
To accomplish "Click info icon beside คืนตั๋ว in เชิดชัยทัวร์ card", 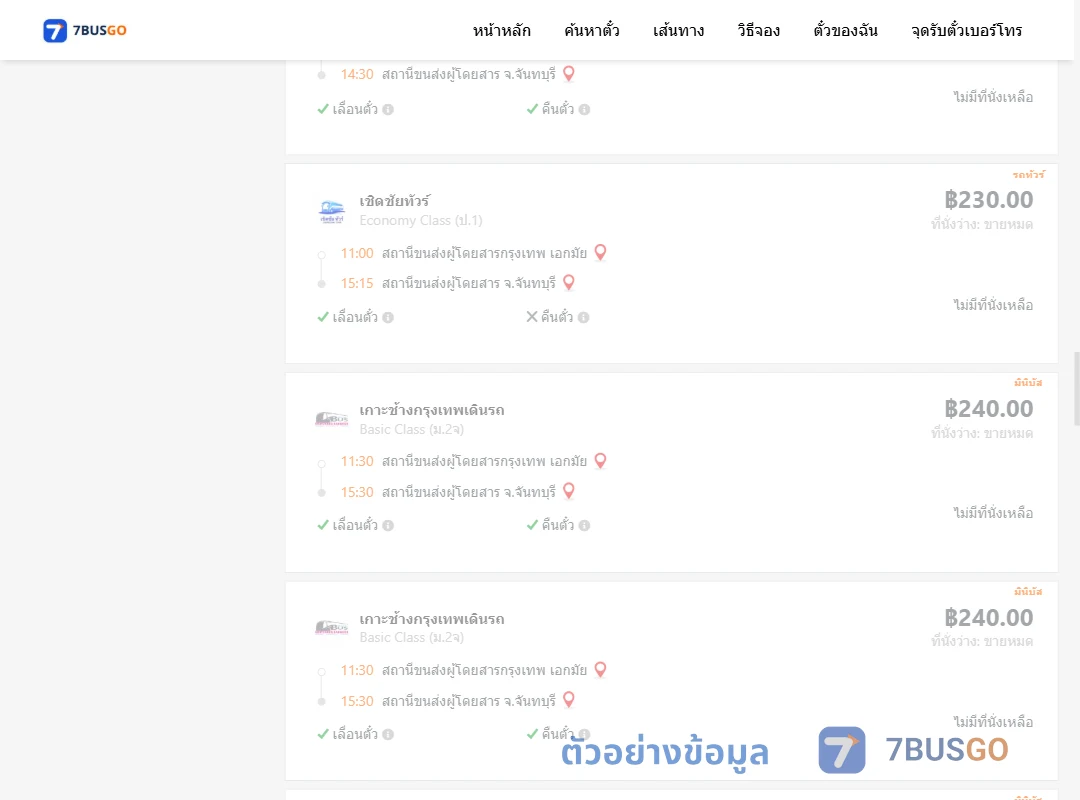I will pos(583,318).
